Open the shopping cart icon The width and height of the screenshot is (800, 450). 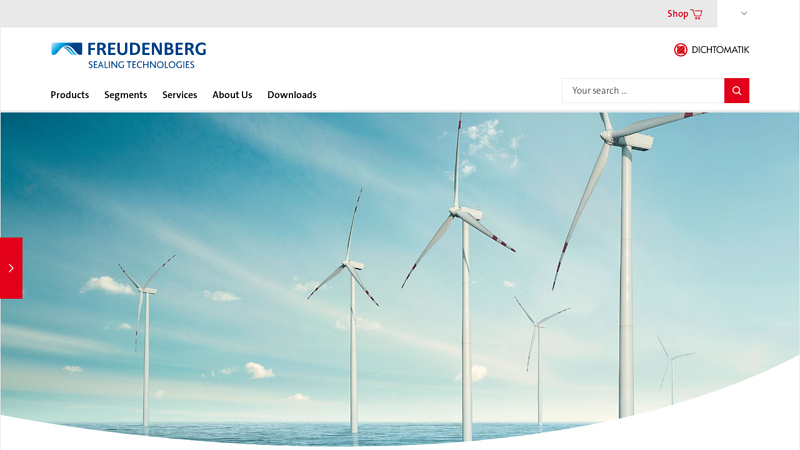tap(697, 14)
